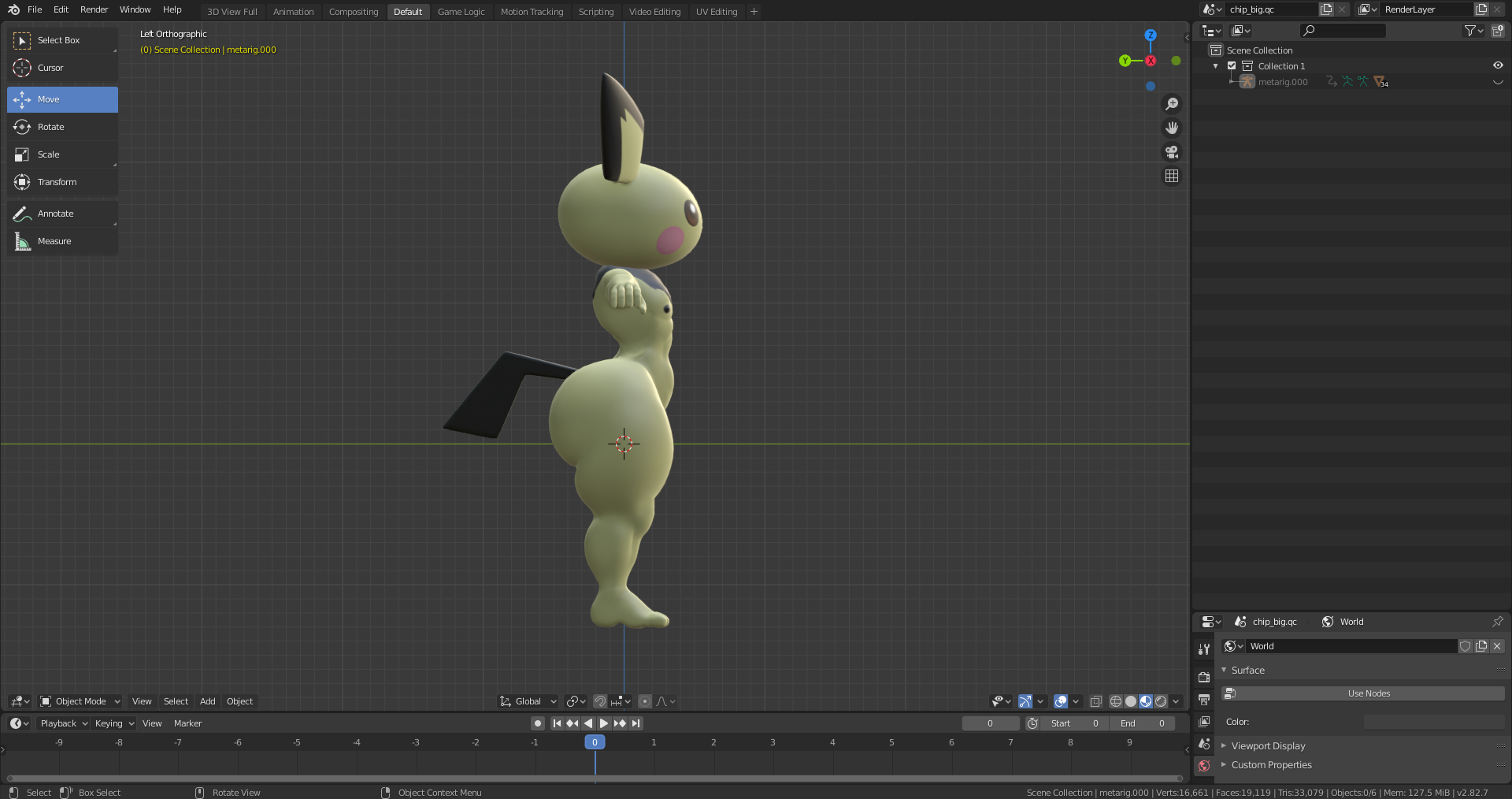The width and height of the screenshot is (1512, 799).
Task: Open the File menu
Action: pos(35,9)
